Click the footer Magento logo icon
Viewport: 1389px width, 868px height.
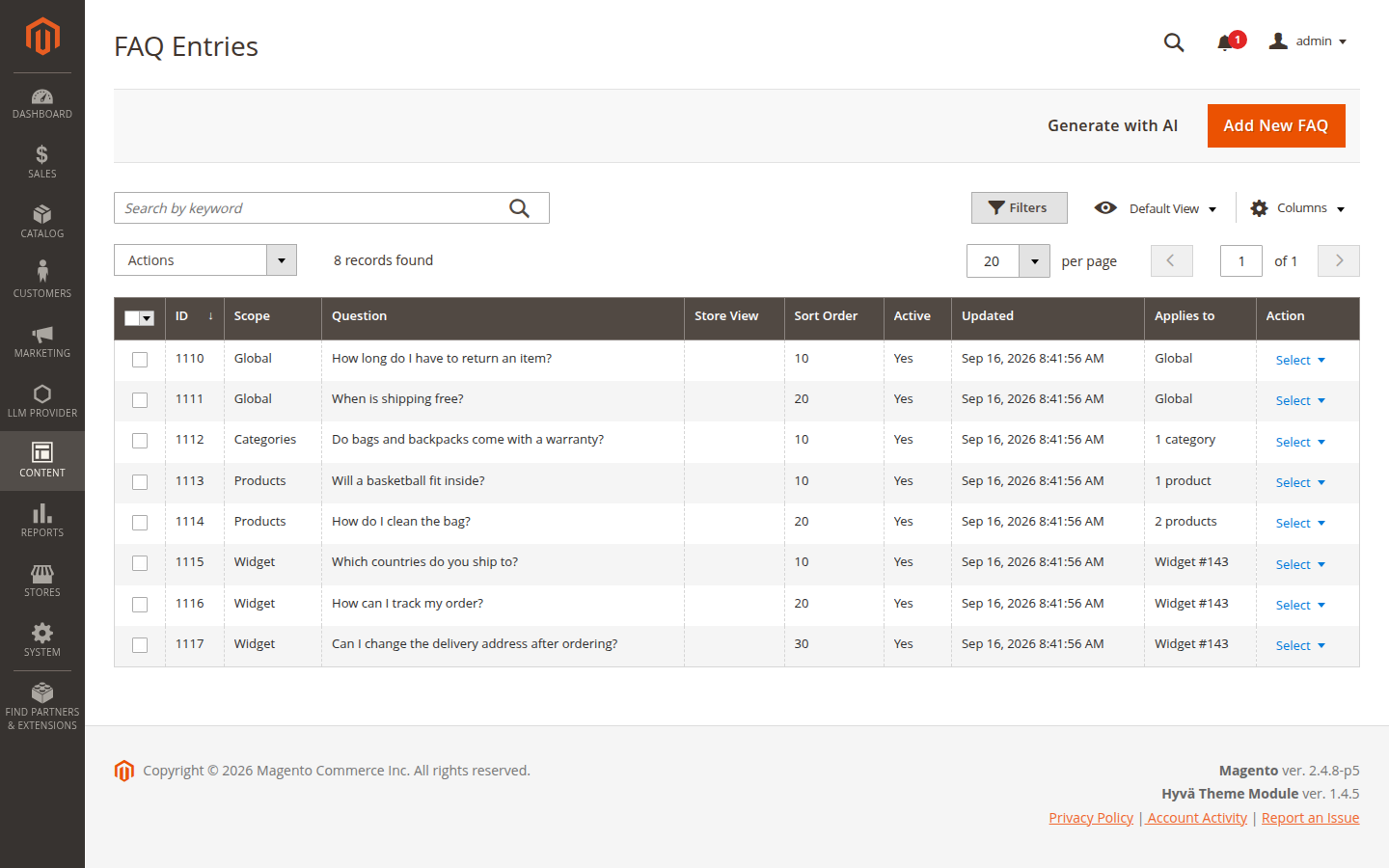click(x=124, y=771)
